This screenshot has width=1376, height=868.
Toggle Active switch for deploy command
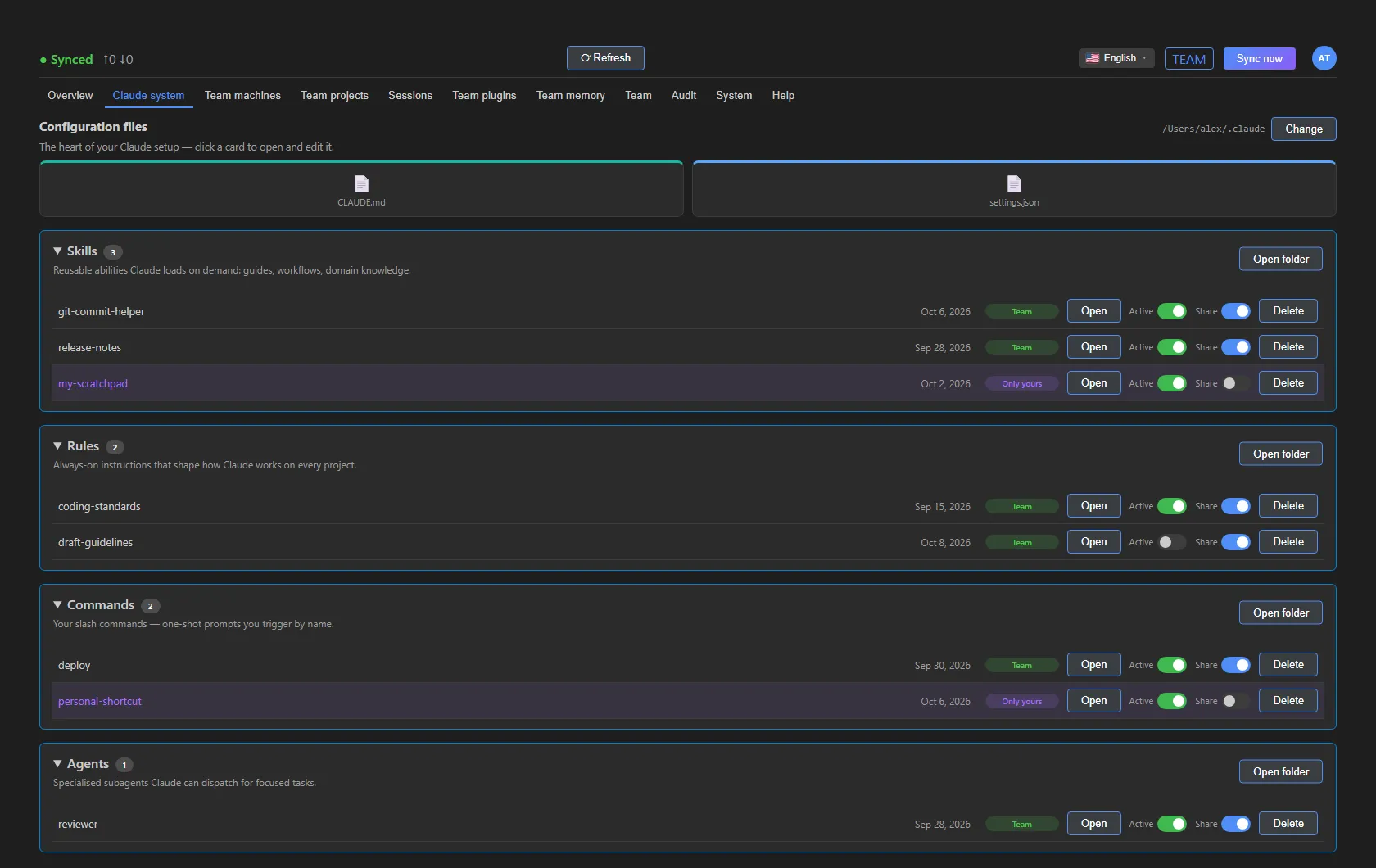[1171, 665]
